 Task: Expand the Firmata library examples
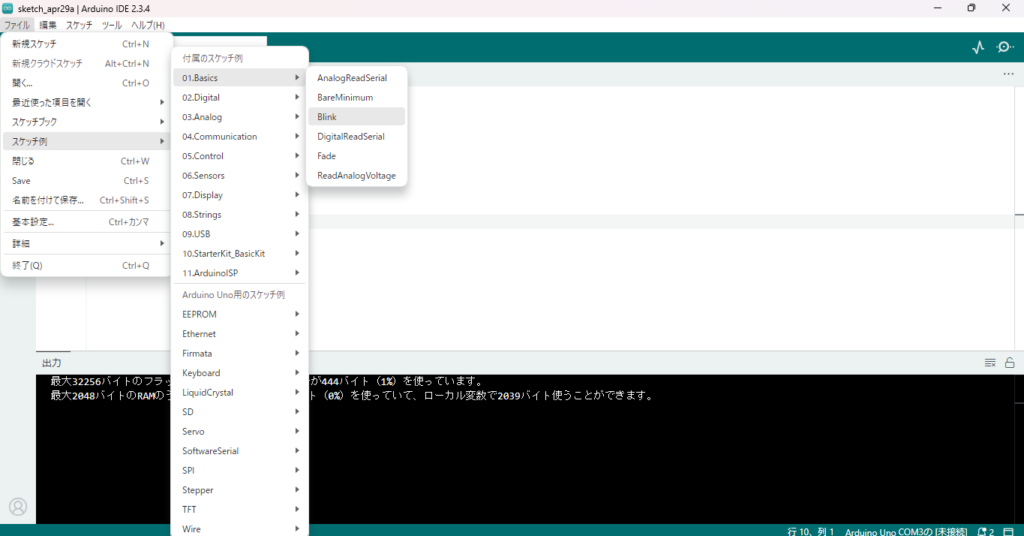coord(240,353)
